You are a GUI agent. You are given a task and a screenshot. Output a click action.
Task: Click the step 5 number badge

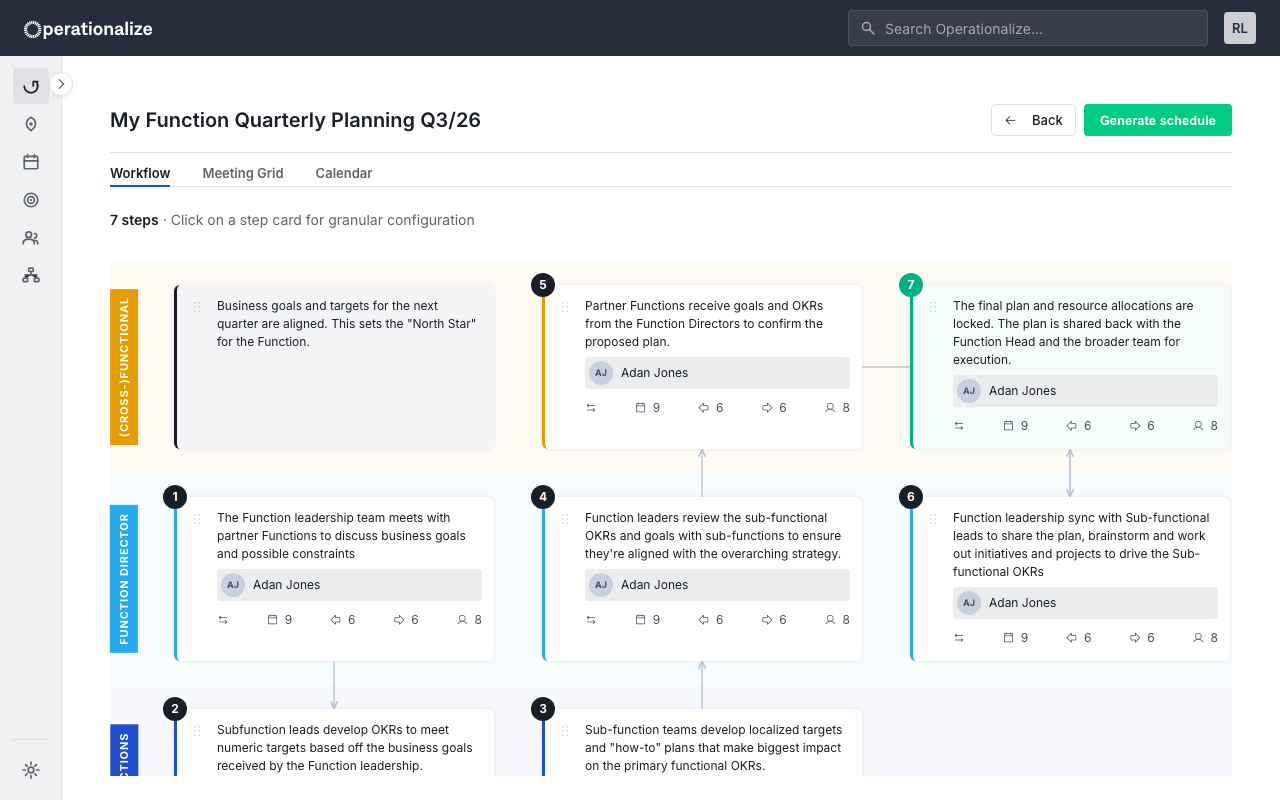543,285
